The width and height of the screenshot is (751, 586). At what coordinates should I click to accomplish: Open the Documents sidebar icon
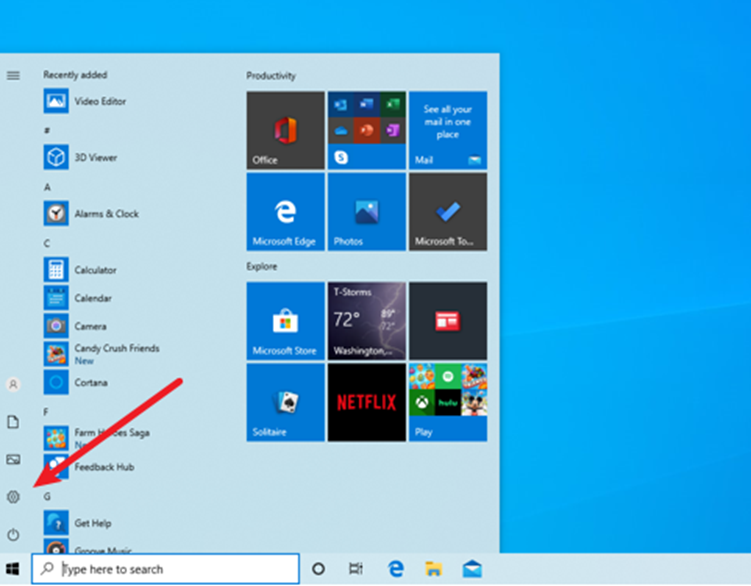pyautogui.click(x=13, y=422)
